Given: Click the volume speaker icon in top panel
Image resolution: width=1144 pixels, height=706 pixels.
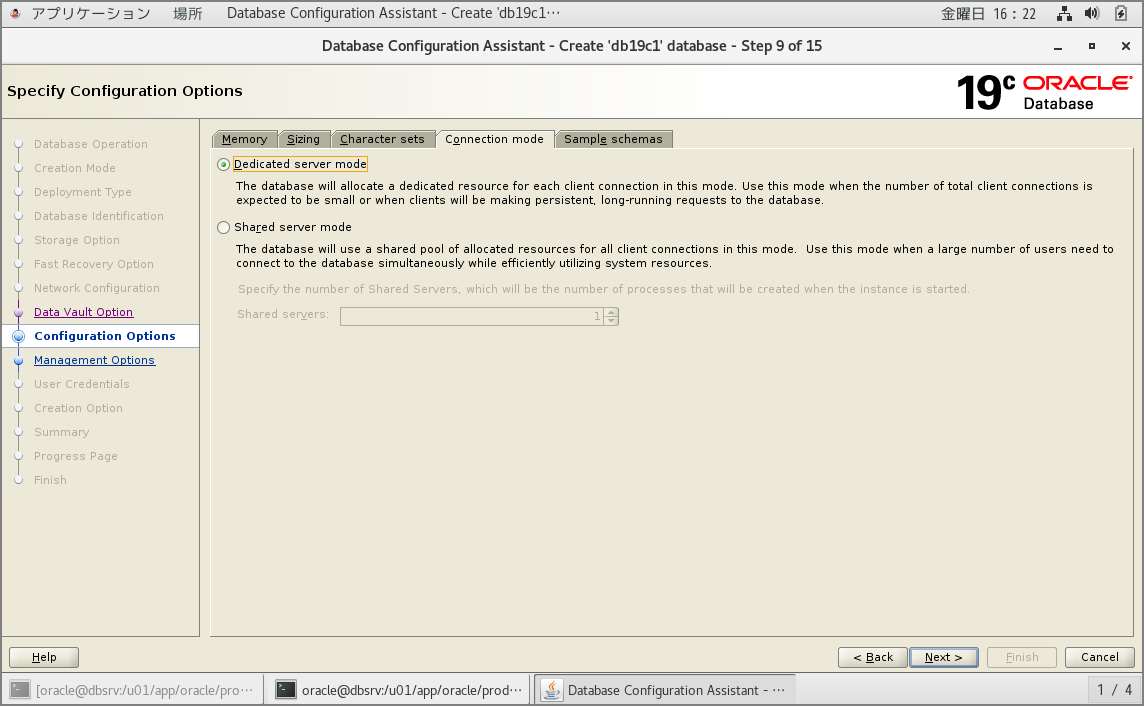Looking at the screenshot, I should pos(1092,14).
